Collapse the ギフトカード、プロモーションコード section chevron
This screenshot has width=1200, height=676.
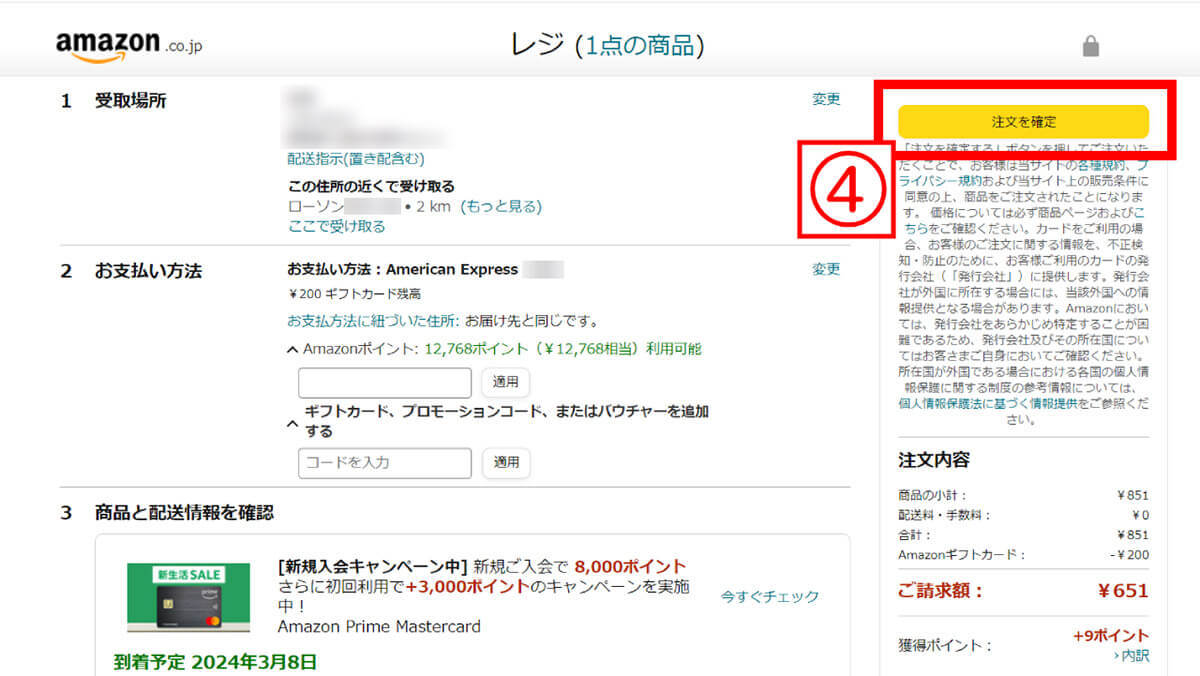pos(292,422)
